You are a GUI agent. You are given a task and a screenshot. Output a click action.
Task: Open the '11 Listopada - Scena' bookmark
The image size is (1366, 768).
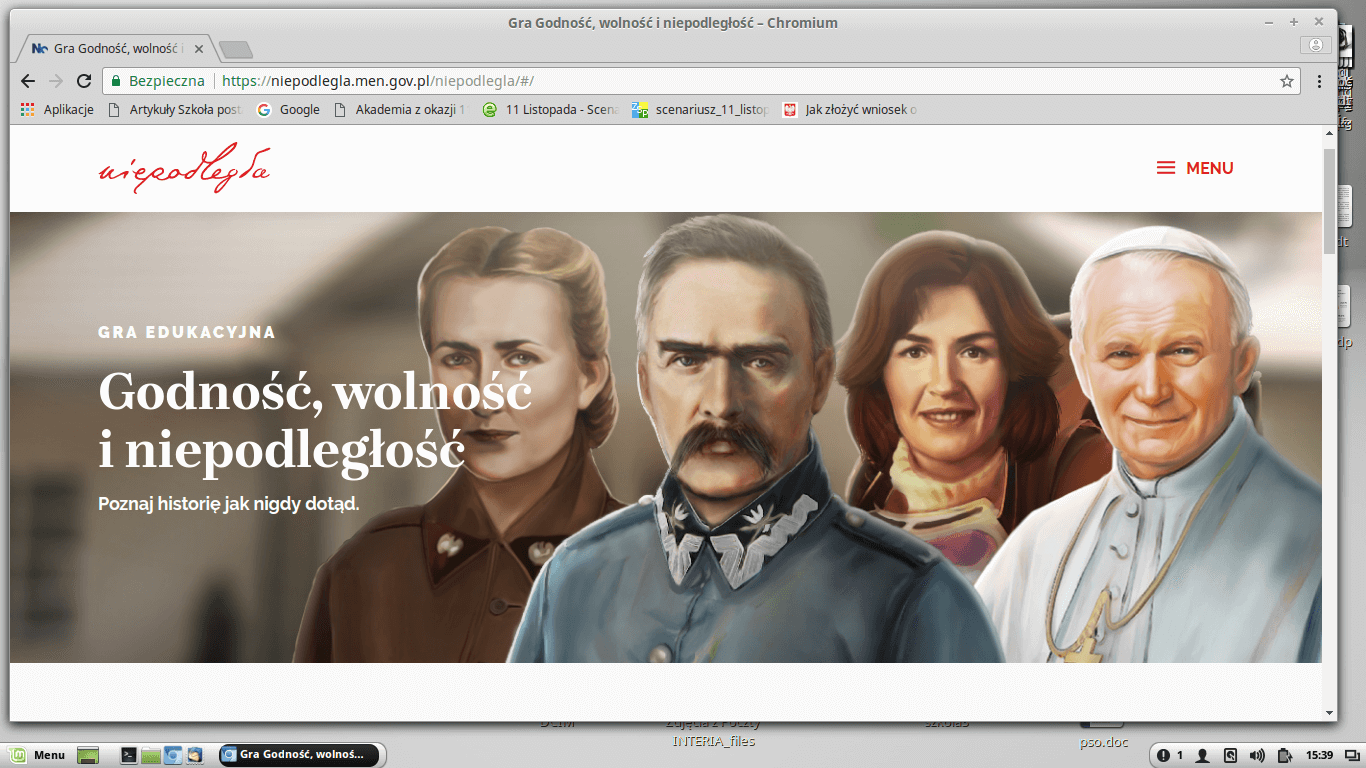(x=551, y=110)
